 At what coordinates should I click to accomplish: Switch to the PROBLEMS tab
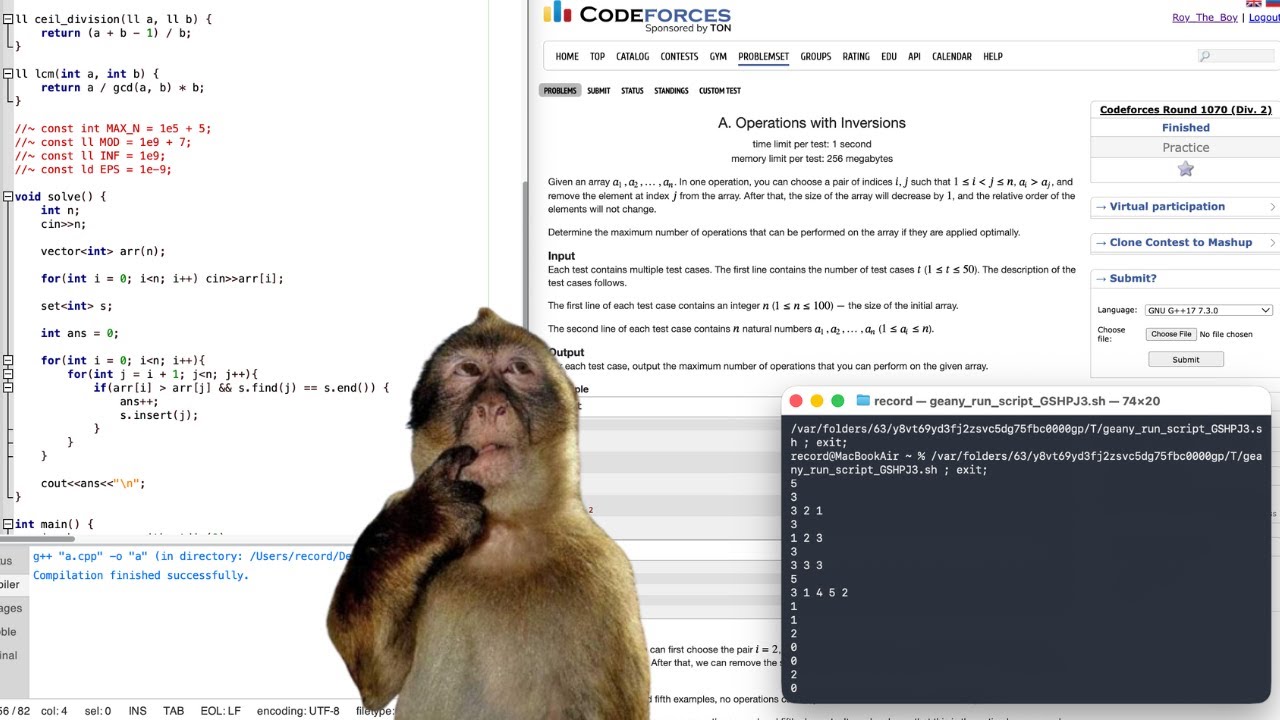point(560,91)
